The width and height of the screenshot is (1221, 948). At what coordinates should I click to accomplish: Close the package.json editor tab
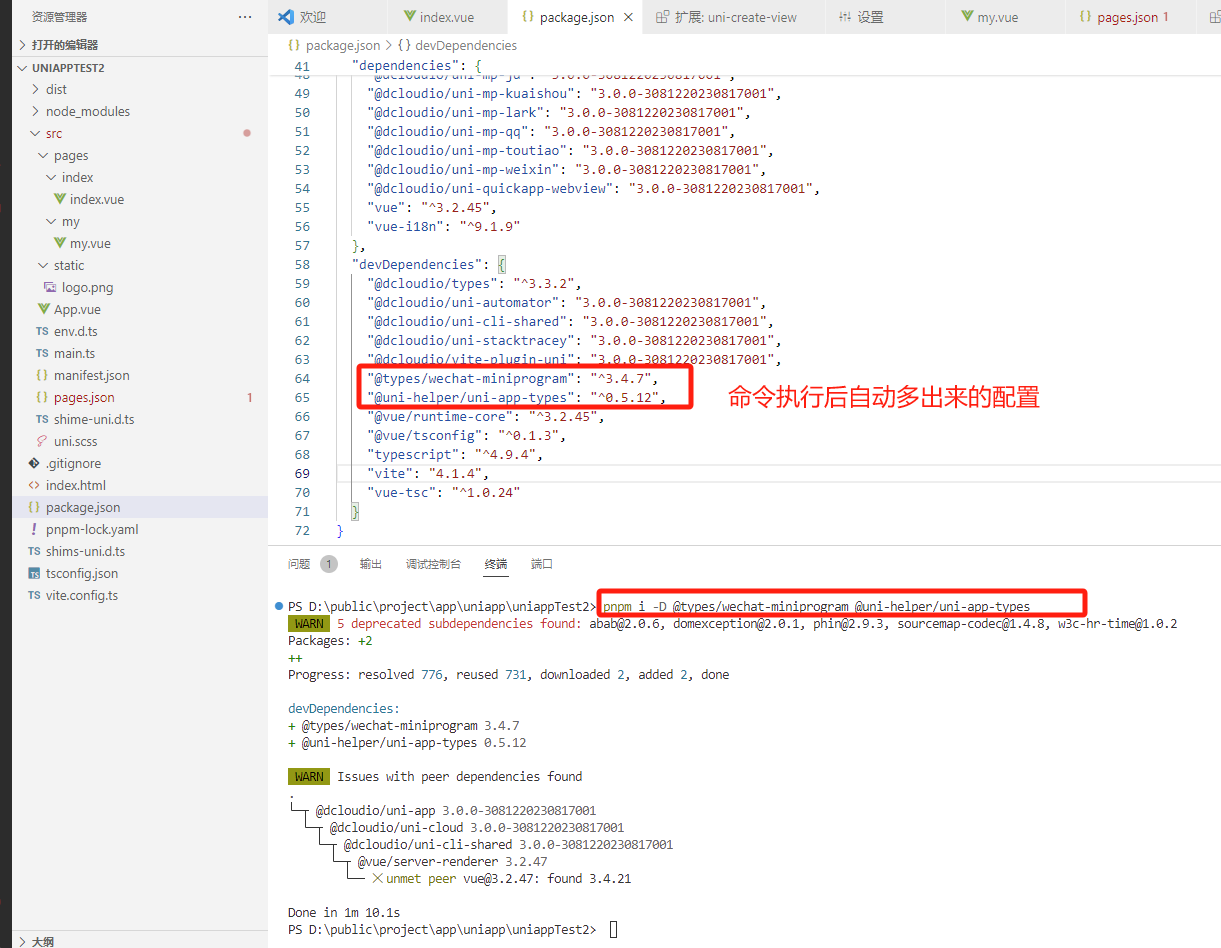click(628, 17)
